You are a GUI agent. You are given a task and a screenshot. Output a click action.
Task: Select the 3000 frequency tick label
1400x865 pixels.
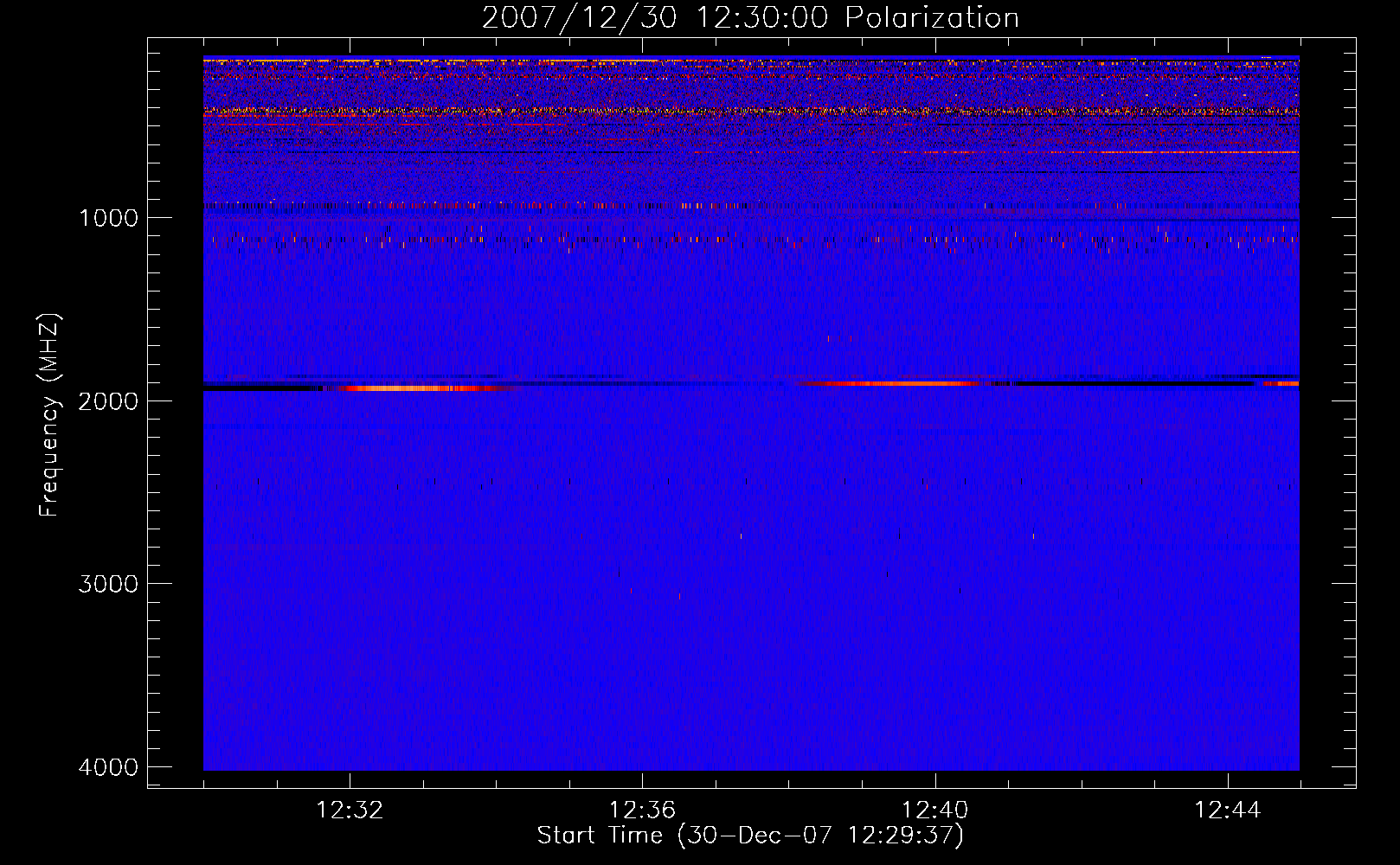point(108,584)
